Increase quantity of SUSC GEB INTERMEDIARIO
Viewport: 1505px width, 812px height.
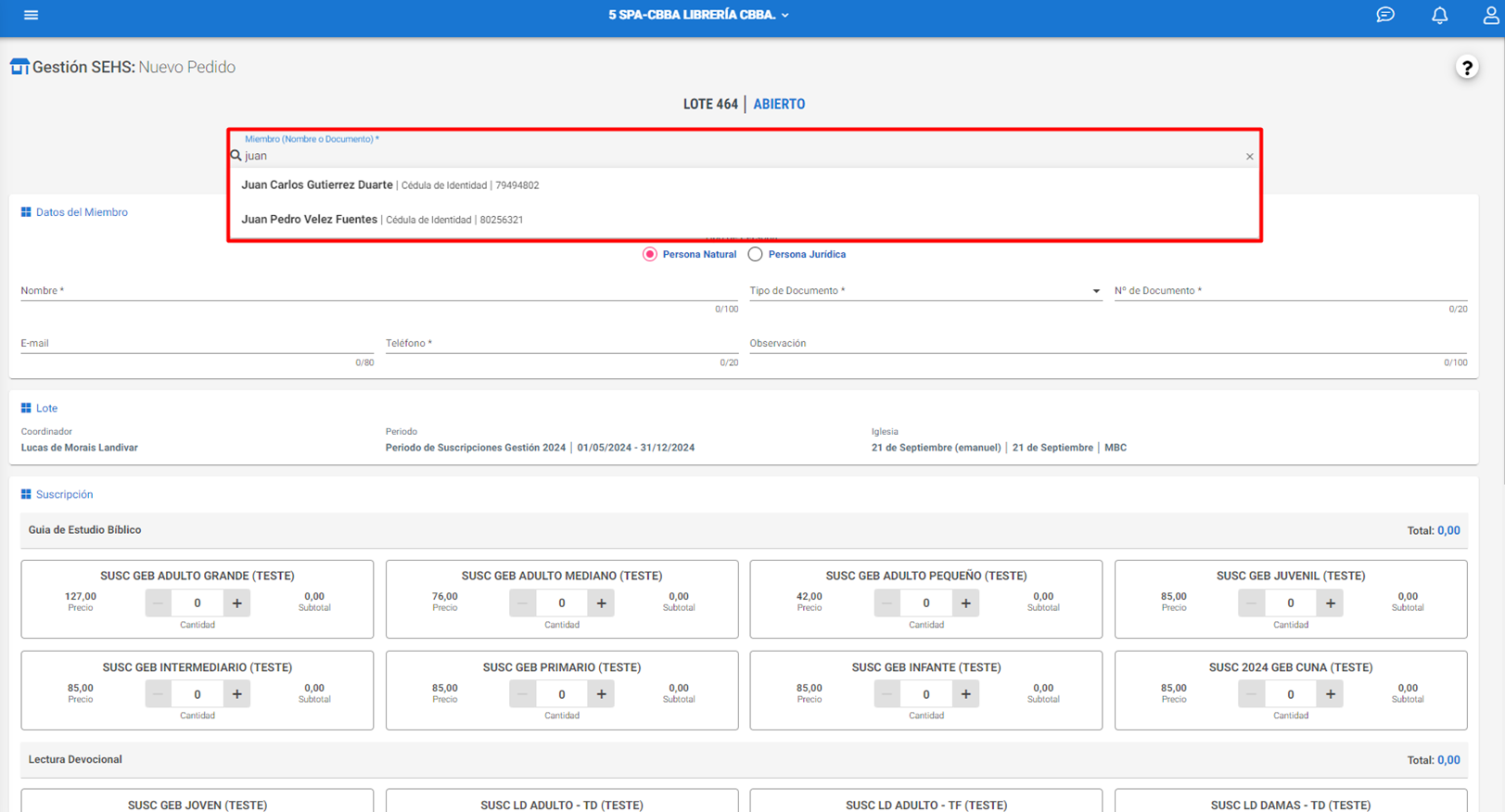coord(237,694)
